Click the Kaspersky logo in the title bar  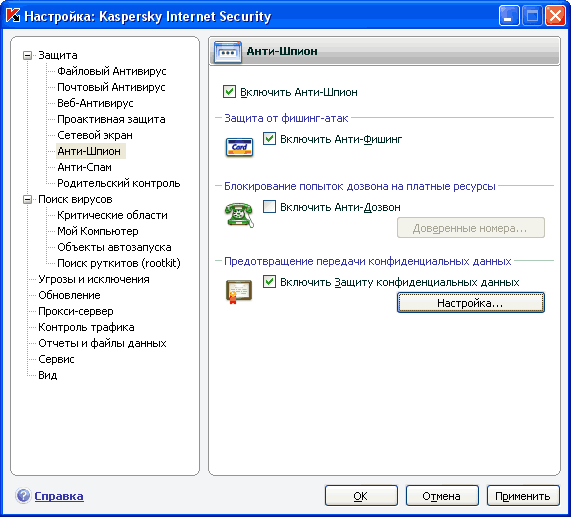pos(13,16)
